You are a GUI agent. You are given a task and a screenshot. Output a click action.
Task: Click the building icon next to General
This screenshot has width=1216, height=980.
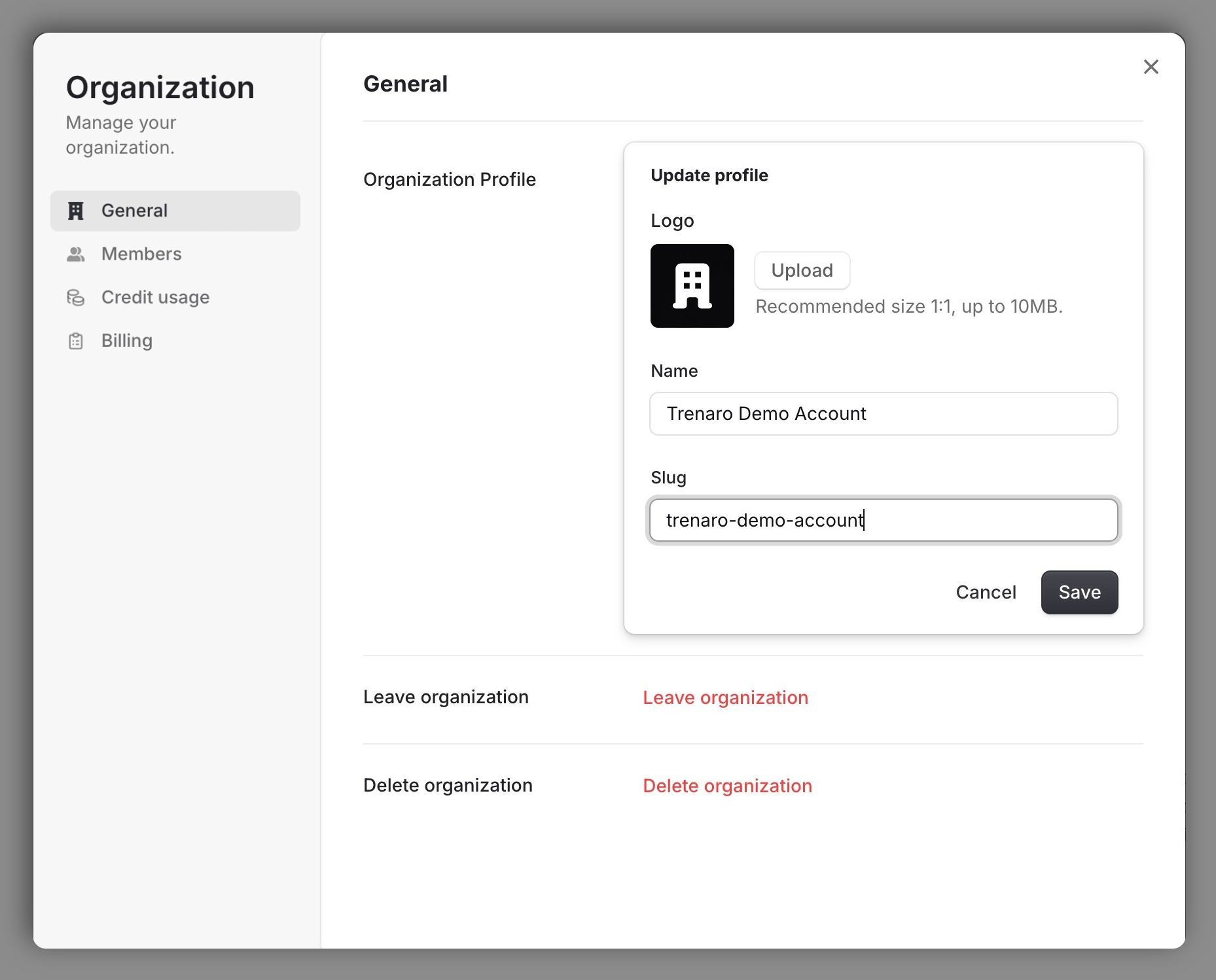(x=76, y=211)
